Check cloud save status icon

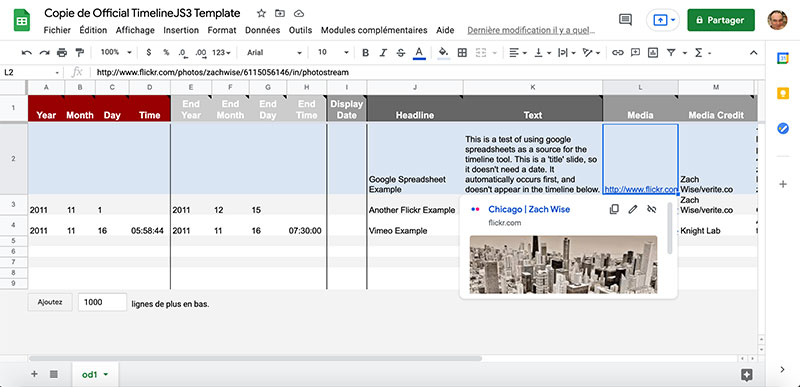coord(299,13)
